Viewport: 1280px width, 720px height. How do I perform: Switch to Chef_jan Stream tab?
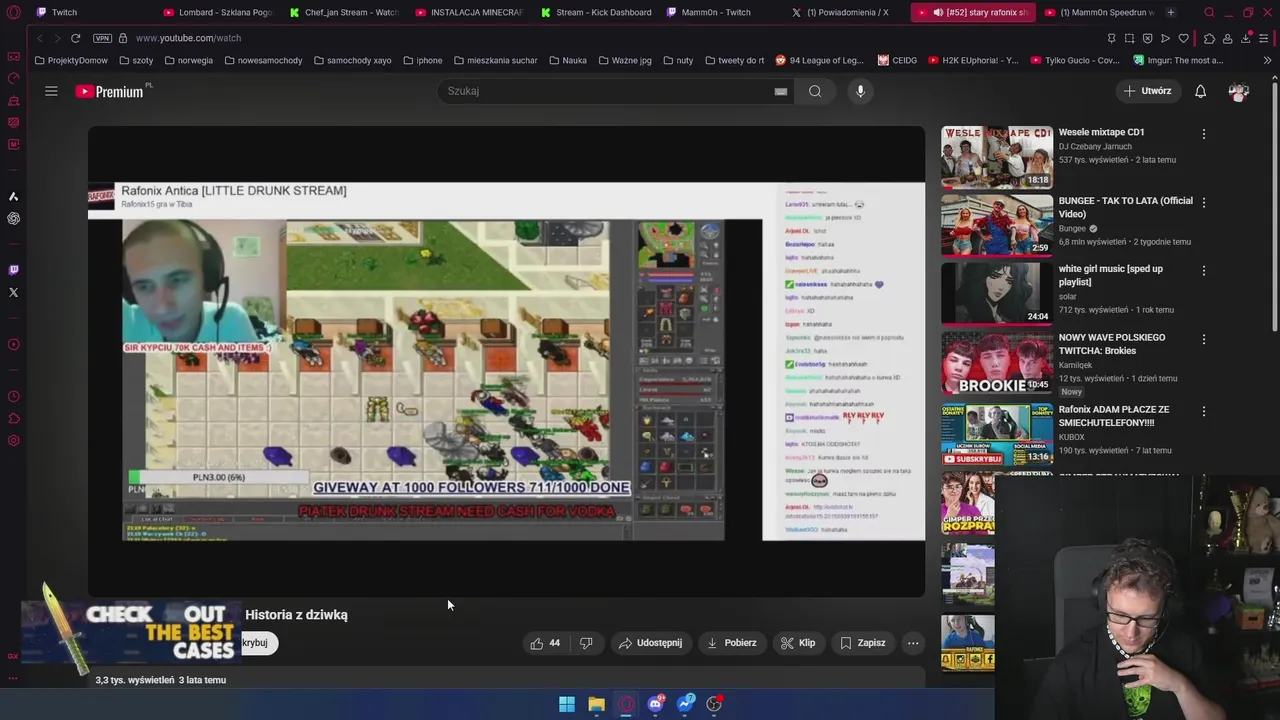coord(343,12)
